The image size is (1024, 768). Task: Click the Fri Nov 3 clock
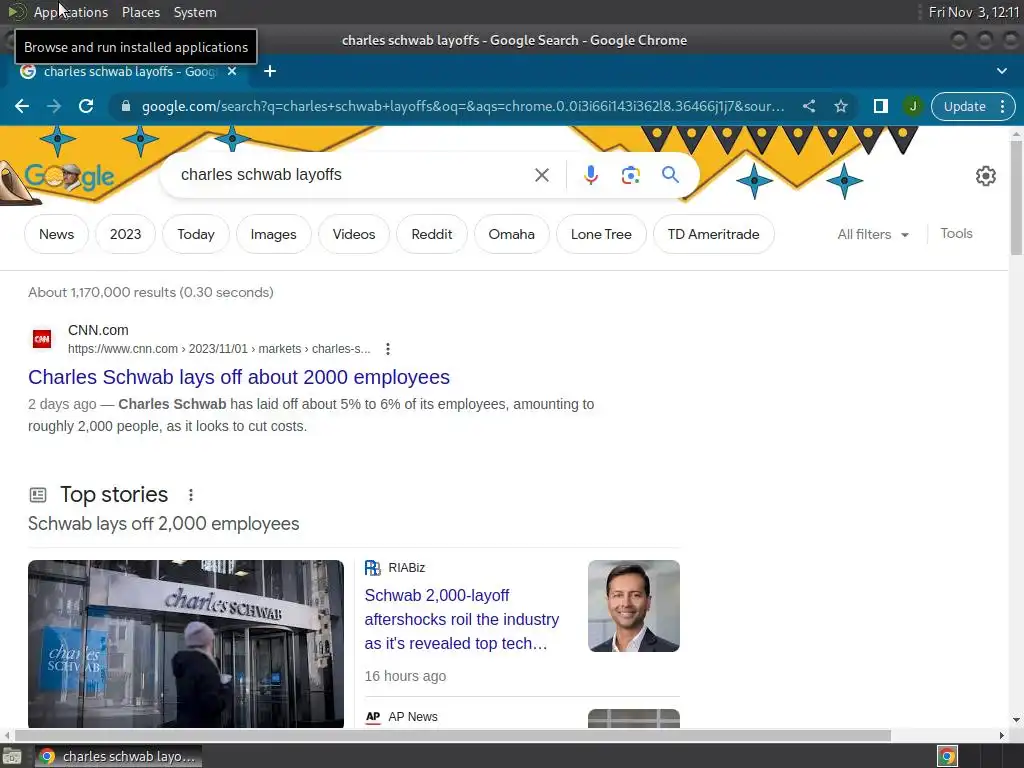(973, 12)
